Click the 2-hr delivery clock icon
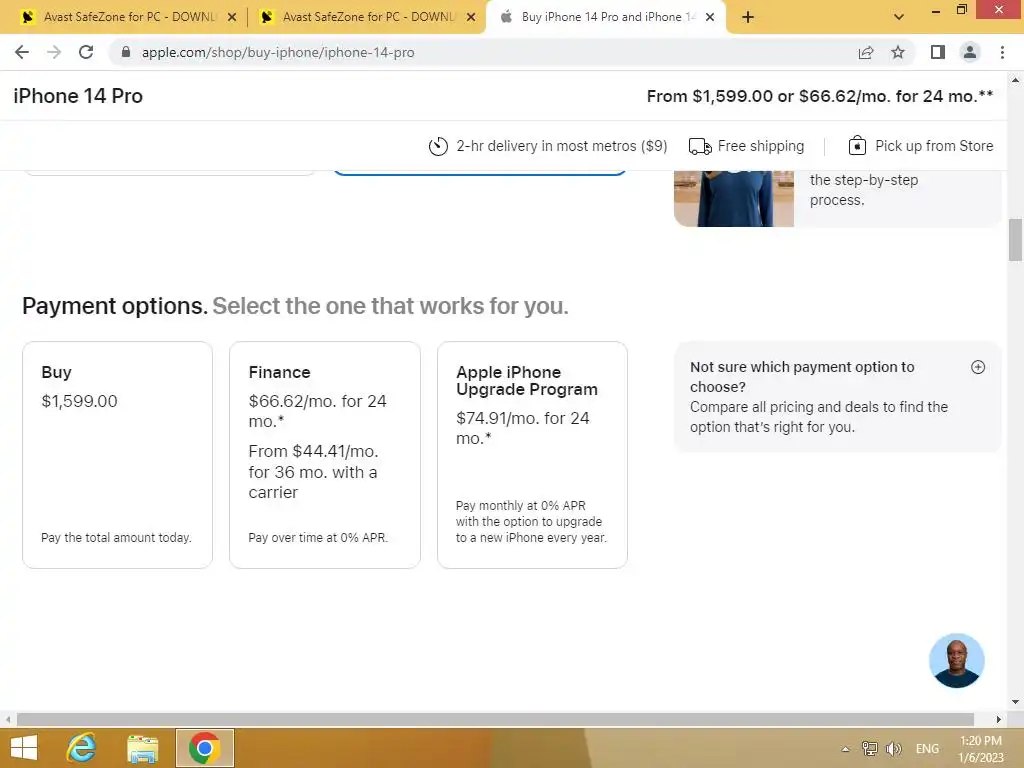Viewport: 1024px width, 768px height. click(438, 146)
